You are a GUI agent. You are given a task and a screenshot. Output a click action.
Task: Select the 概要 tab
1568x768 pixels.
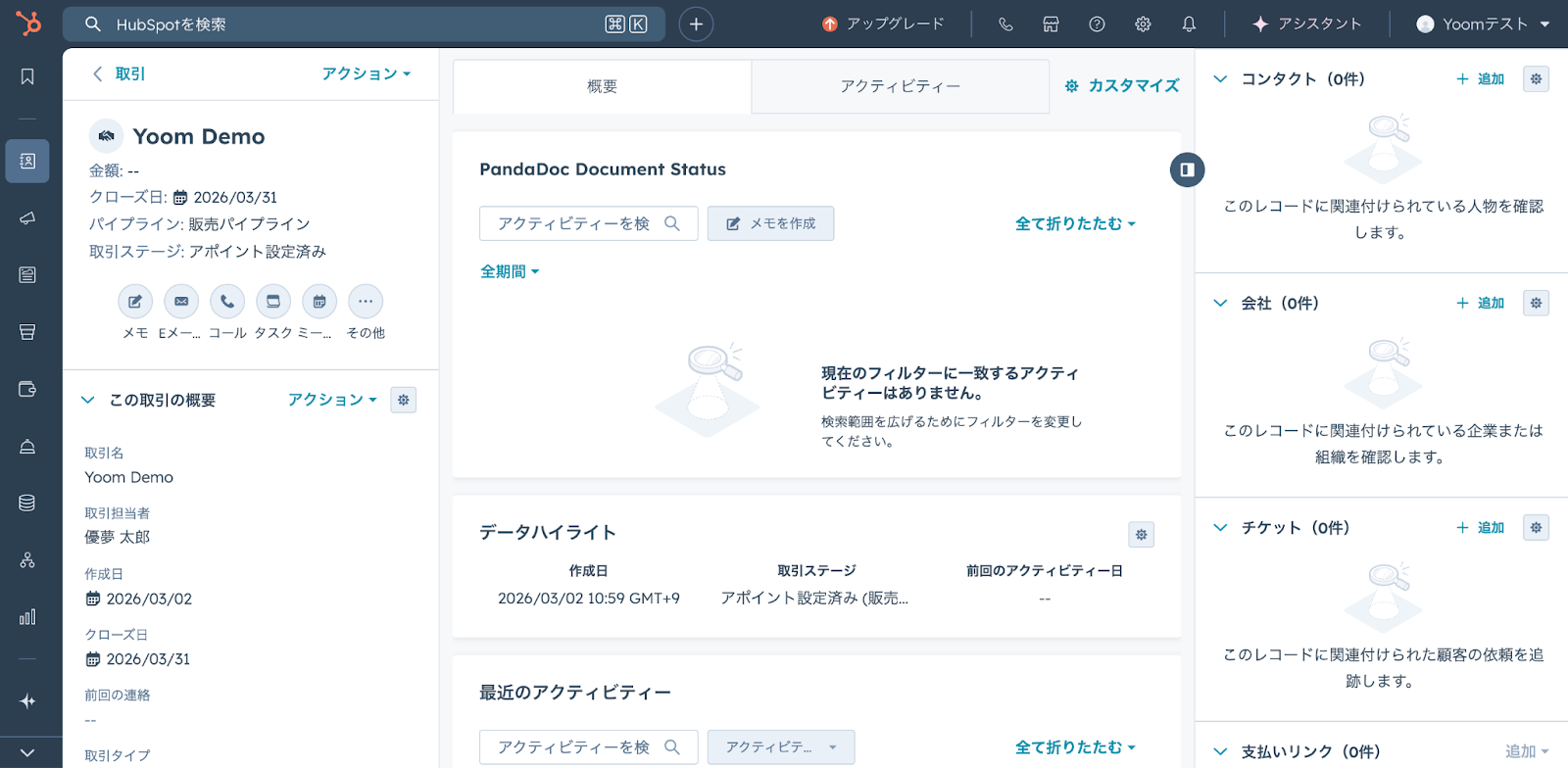click(602, 86)
